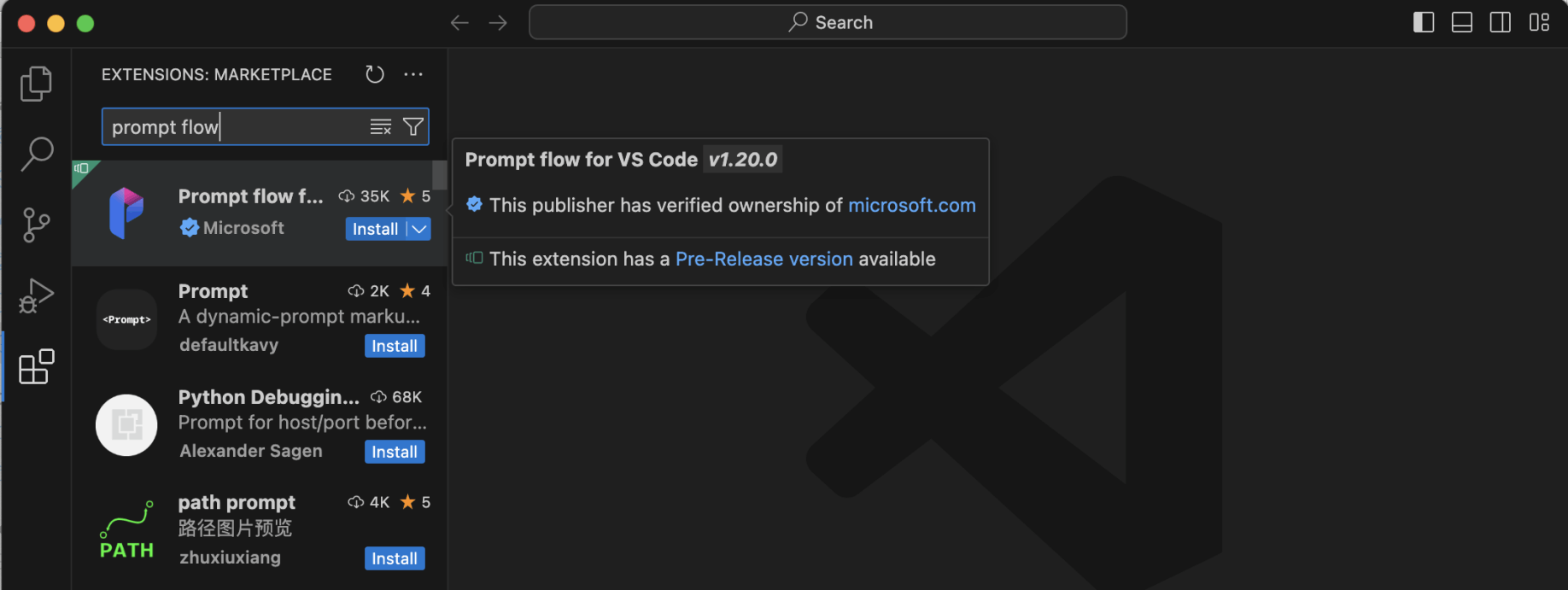Open the Source Control view
This screenshot has height=590, width=1568.
(36, 225)
